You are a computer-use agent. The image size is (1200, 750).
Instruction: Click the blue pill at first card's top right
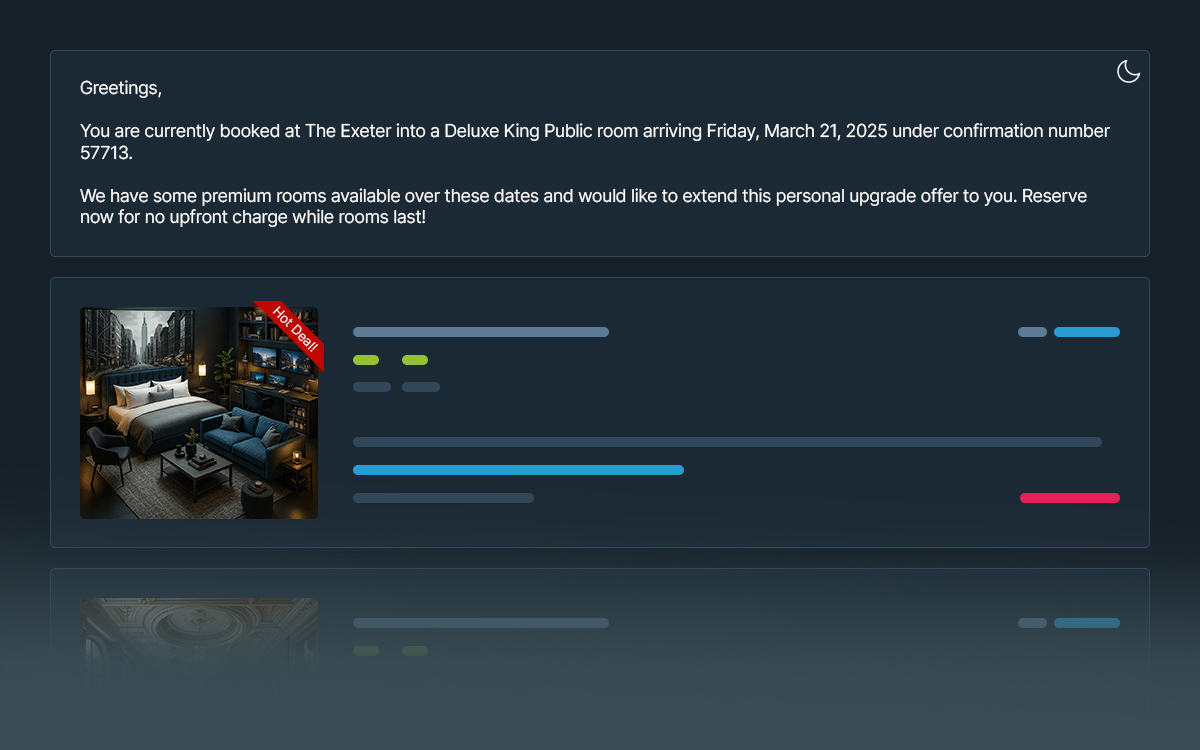(1087, 332)
